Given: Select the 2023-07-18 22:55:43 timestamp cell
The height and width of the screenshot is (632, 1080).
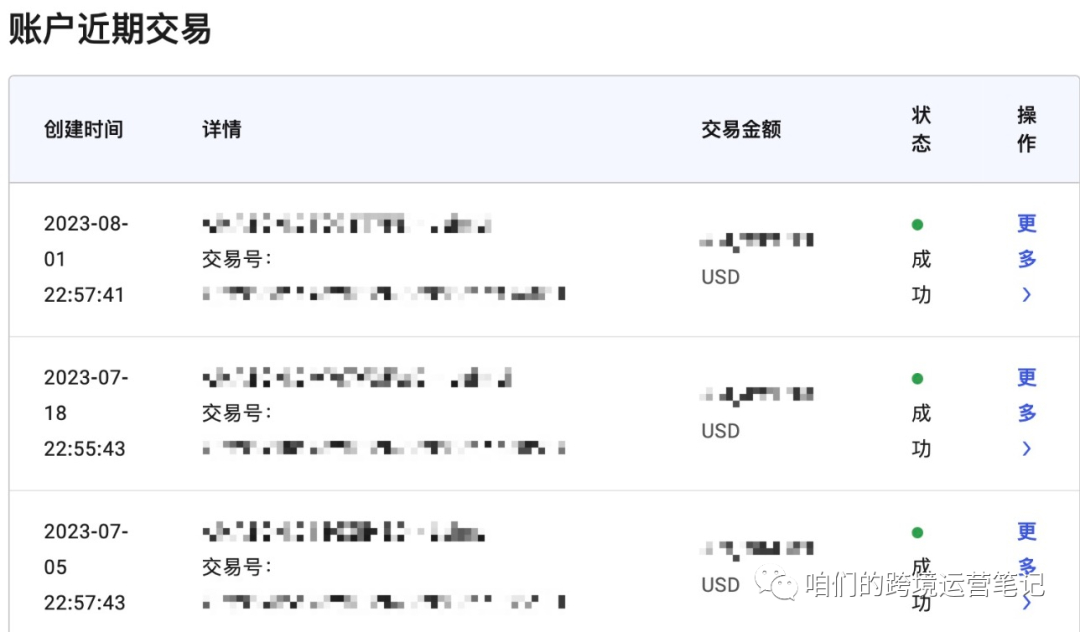Looking at the screenshot, I should [x=85, y=413].
